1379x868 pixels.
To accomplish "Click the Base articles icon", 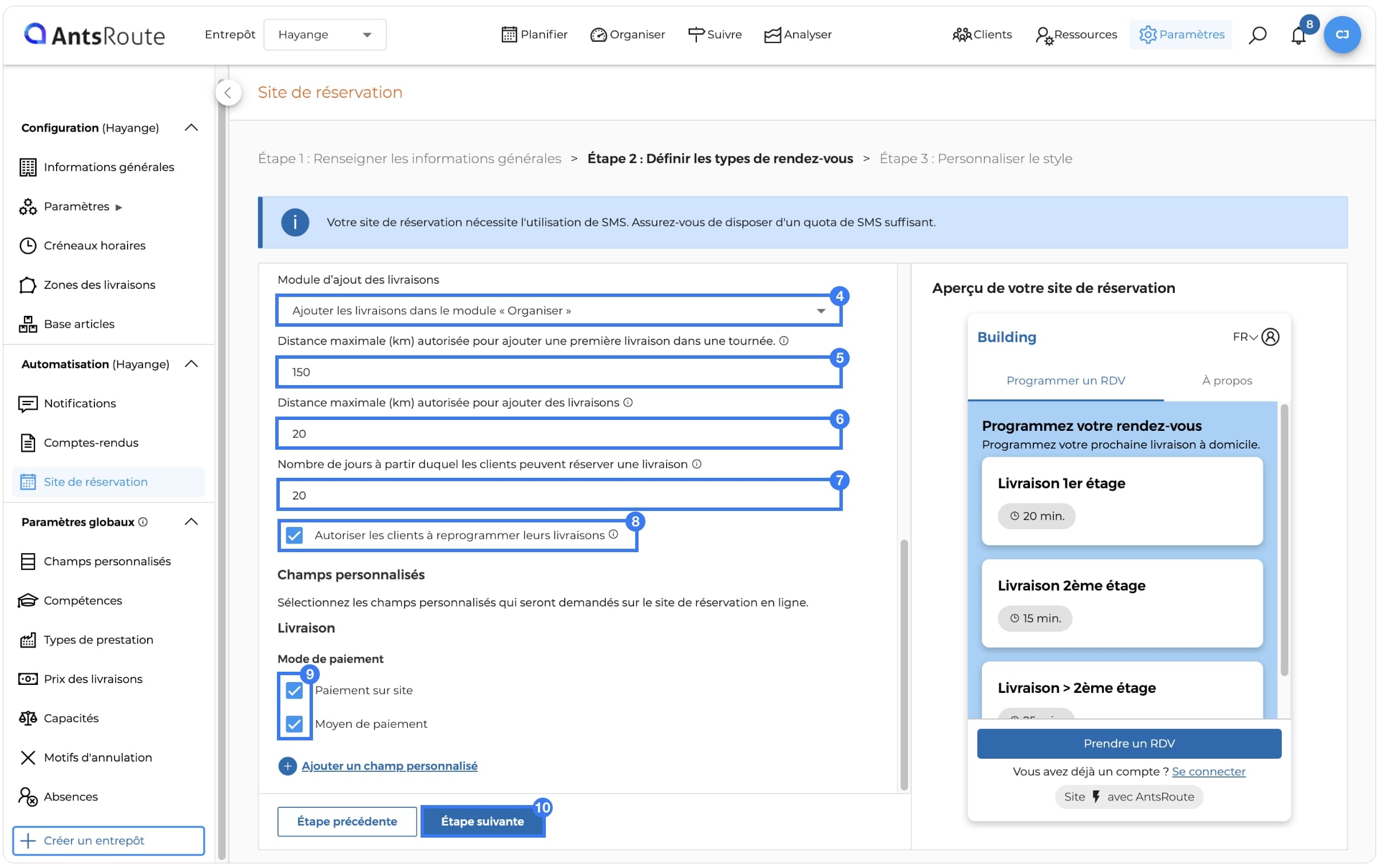I will pos(27,324).
